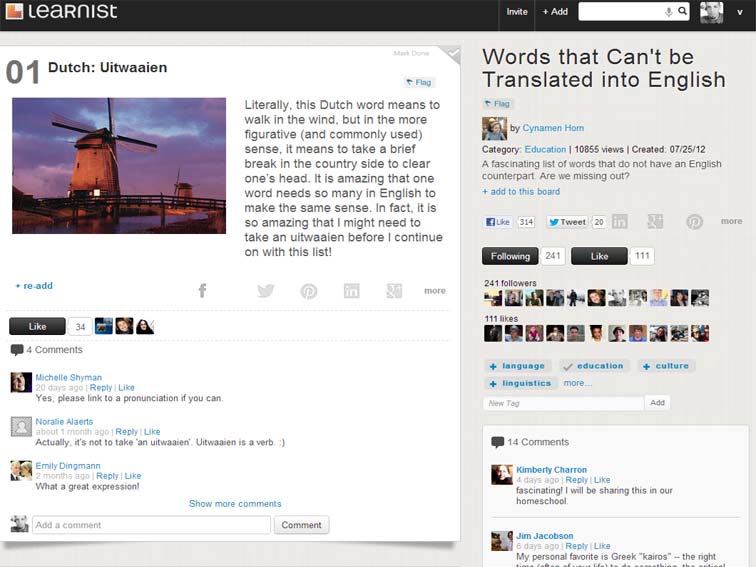This screenshot has width=756, height=567.
Task: Open Kimberly Charron's profile
Action: click(x=551, y=470)
